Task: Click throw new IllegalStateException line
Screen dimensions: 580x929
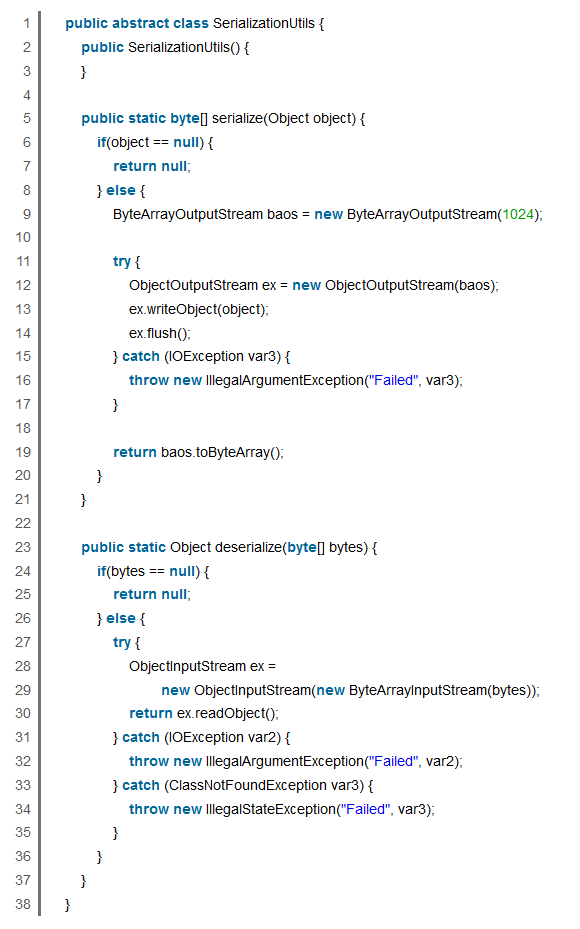Action: 282,809
